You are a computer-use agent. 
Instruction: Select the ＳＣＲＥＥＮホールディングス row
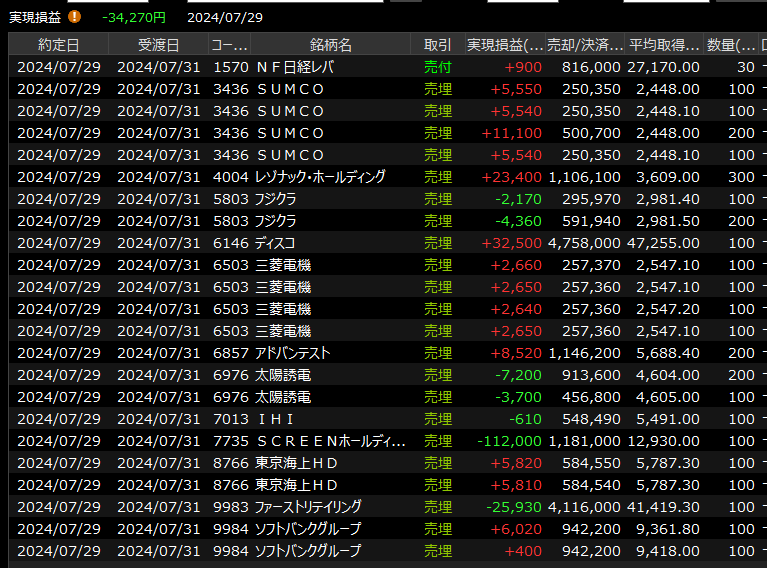330,441
